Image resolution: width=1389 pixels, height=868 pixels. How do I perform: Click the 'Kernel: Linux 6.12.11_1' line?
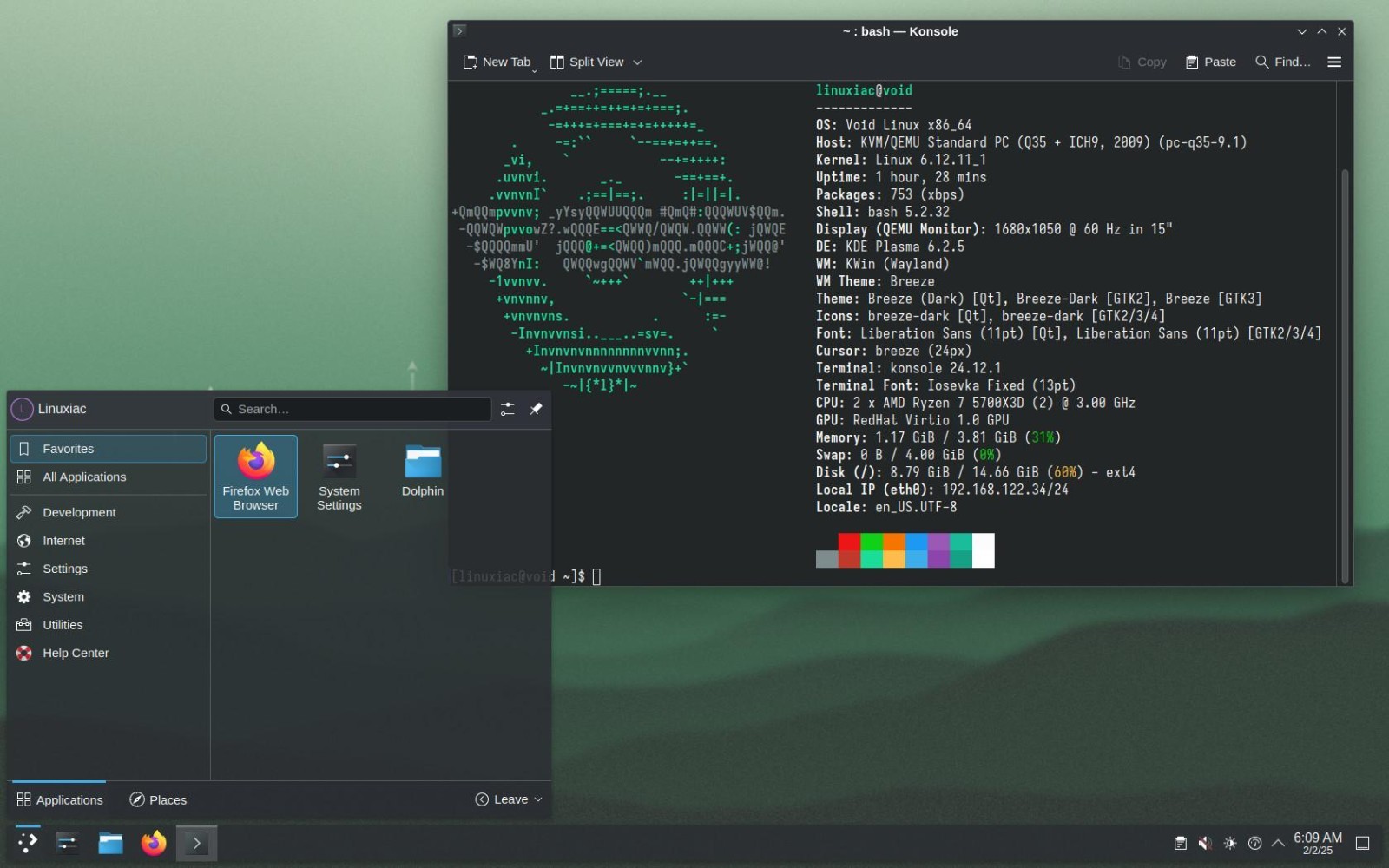click(900, 160)
